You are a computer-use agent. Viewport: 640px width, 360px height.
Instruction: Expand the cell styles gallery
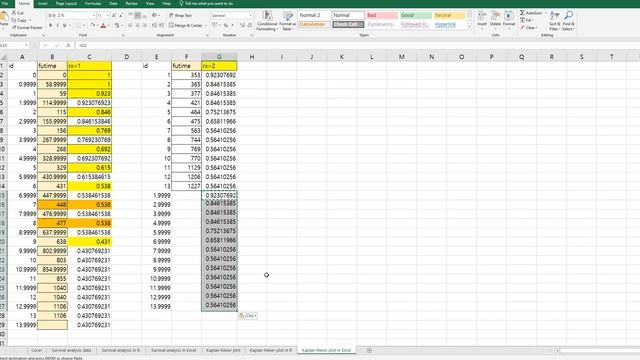(469, 27)
